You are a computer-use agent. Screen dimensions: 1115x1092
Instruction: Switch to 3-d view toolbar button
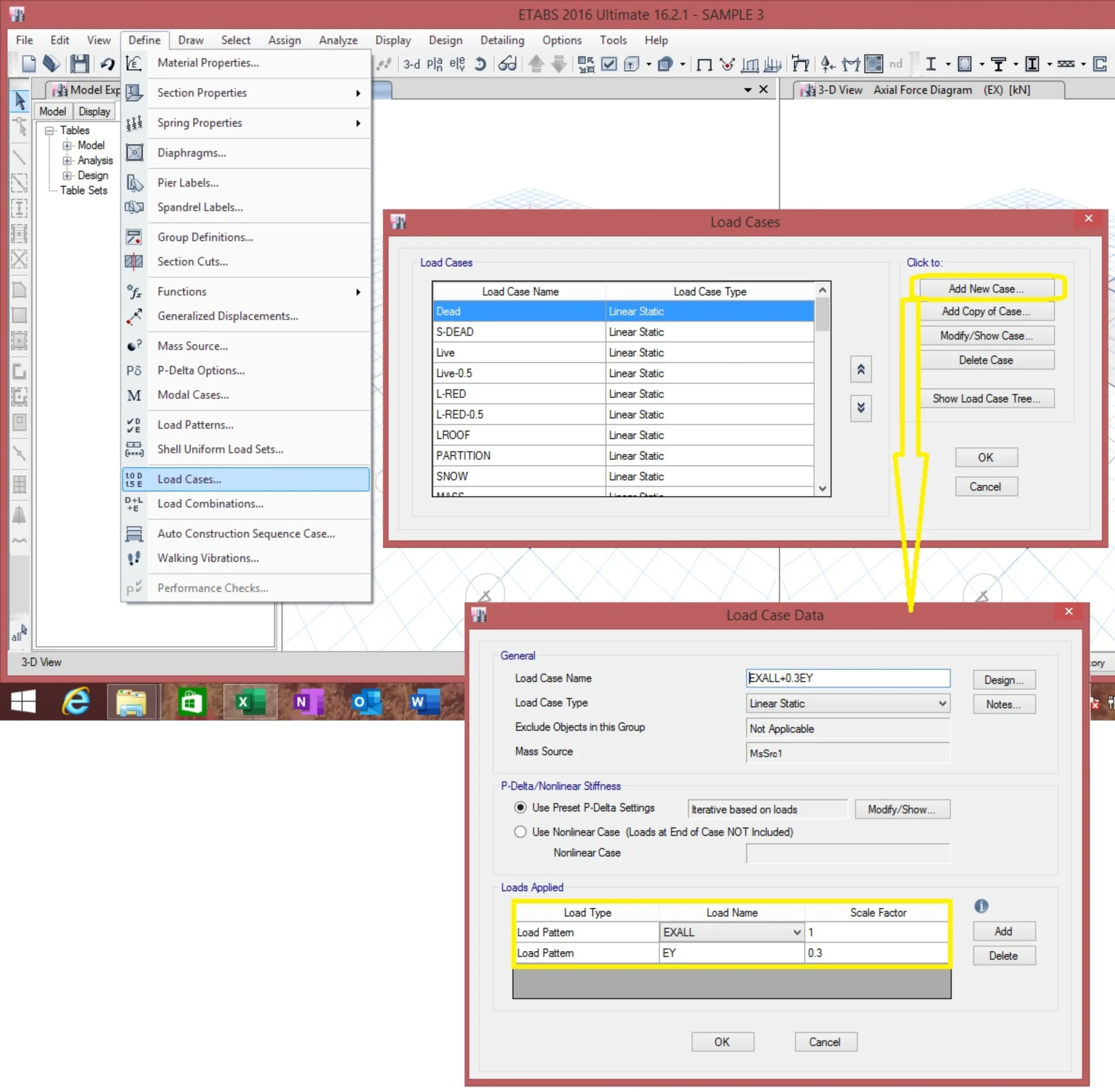[411, 64]
